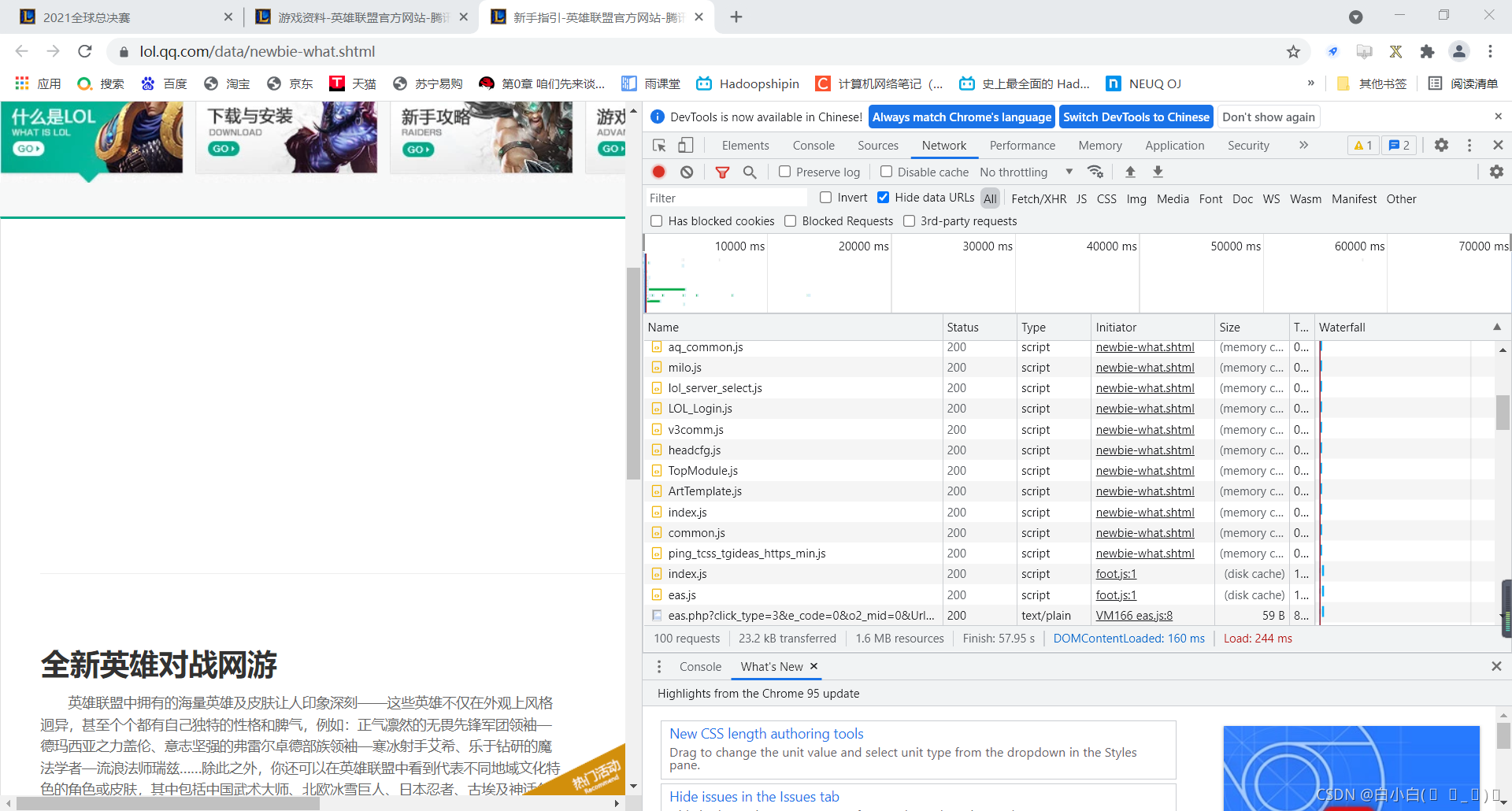This screenshot has height=811, width=1512.
Task: Bookmark this page with star icon
Action: [1293, 51]
